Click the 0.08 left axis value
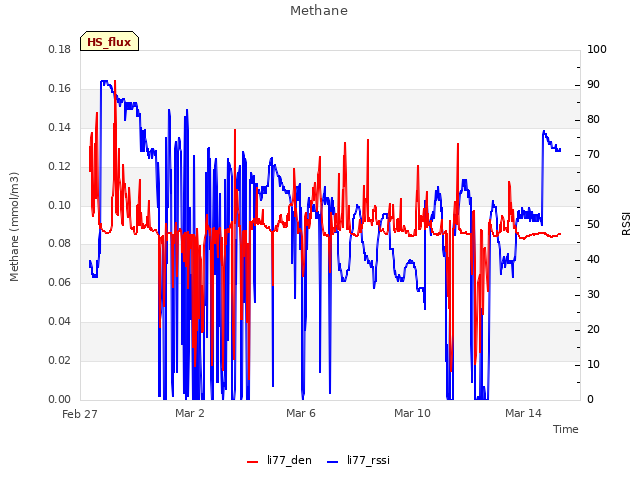This screenshot has width=640, height=480. pyautogui.click(x=60, y=244)
